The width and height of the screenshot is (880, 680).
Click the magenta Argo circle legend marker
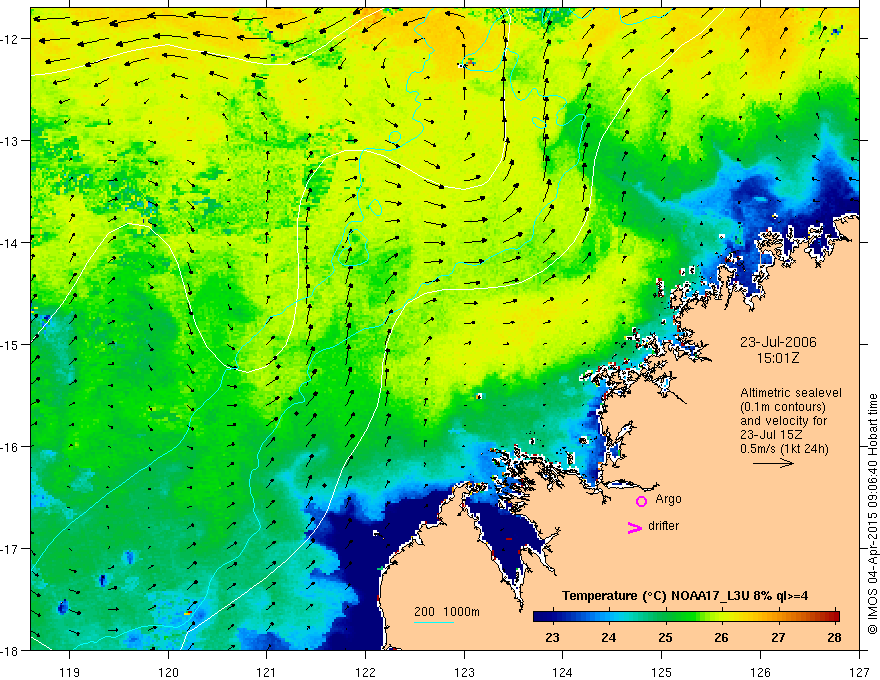(x=641, y=501)
